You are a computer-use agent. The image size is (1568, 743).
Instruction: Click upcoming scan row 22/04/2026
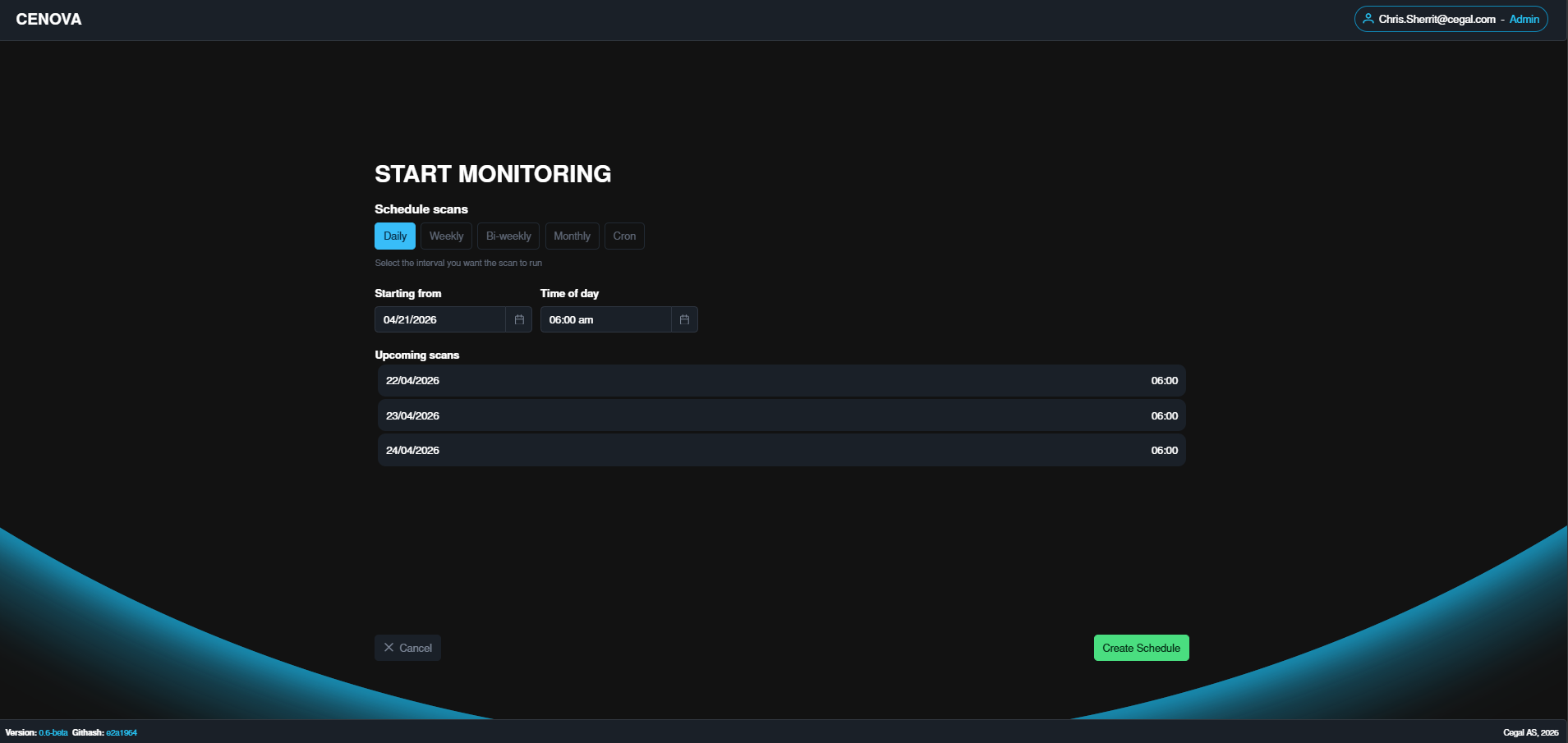(782, 381)
